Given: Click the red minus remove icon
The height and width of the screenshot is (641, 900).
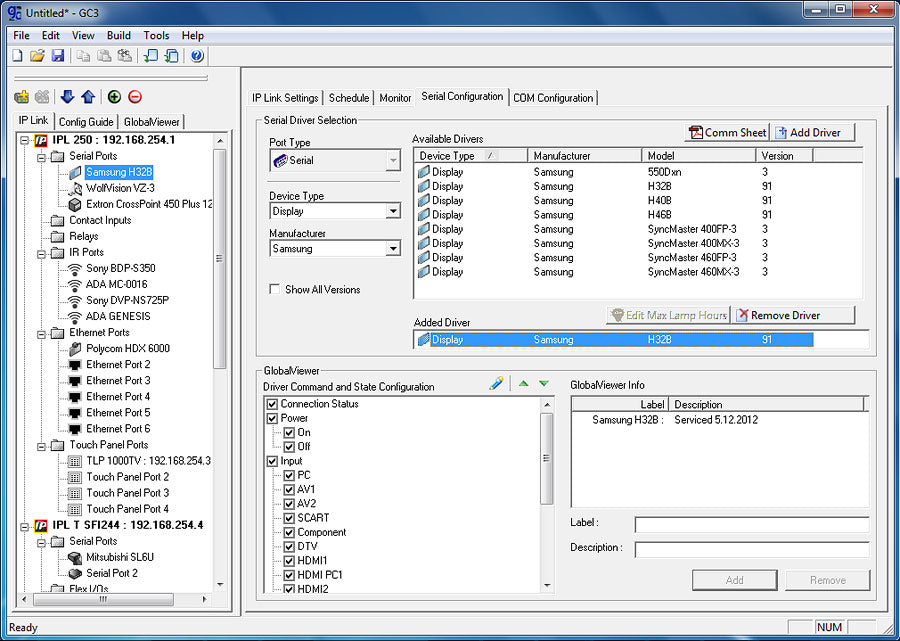Looking at the screenshot, I should [x=135, y=96].
